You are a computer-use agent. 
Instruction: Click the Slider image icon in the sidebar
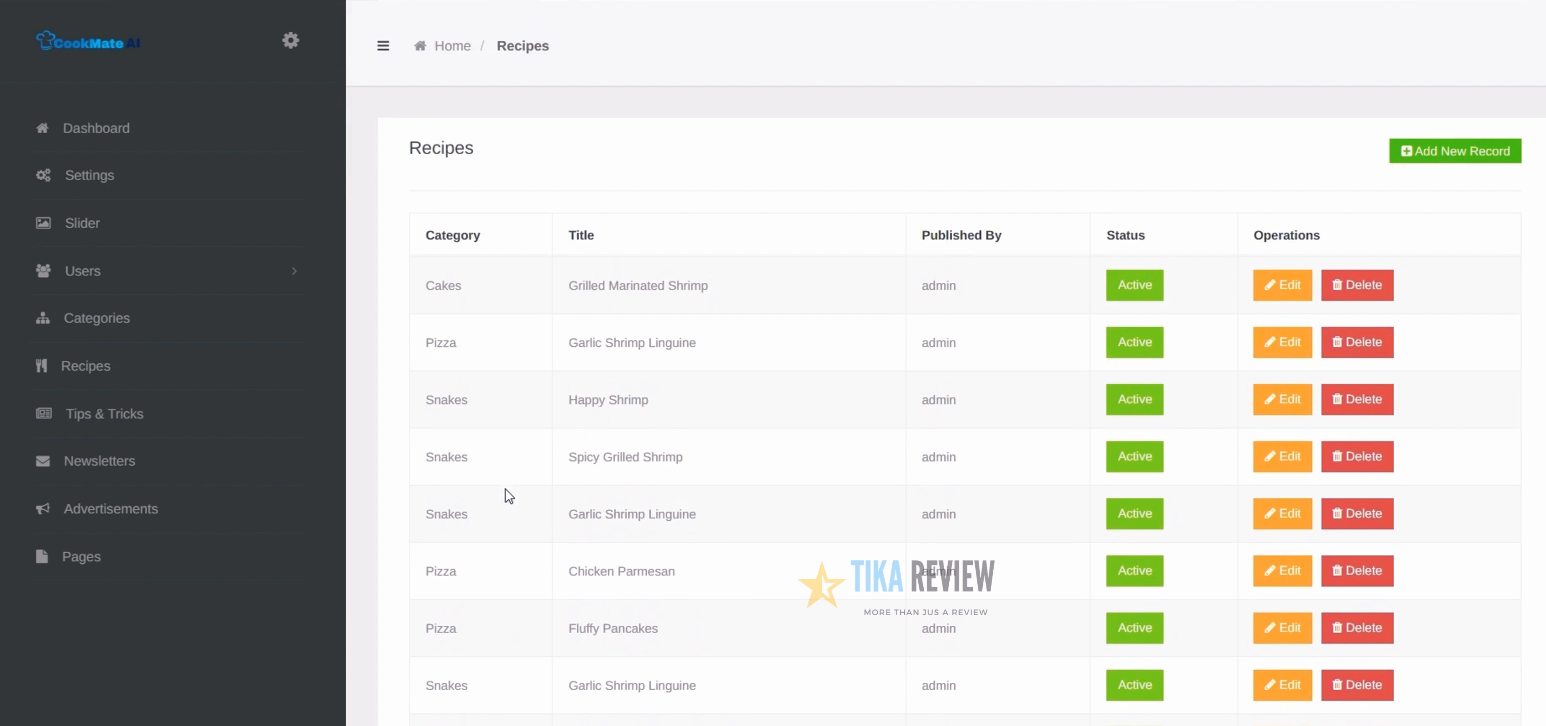(x=41, y=223)
